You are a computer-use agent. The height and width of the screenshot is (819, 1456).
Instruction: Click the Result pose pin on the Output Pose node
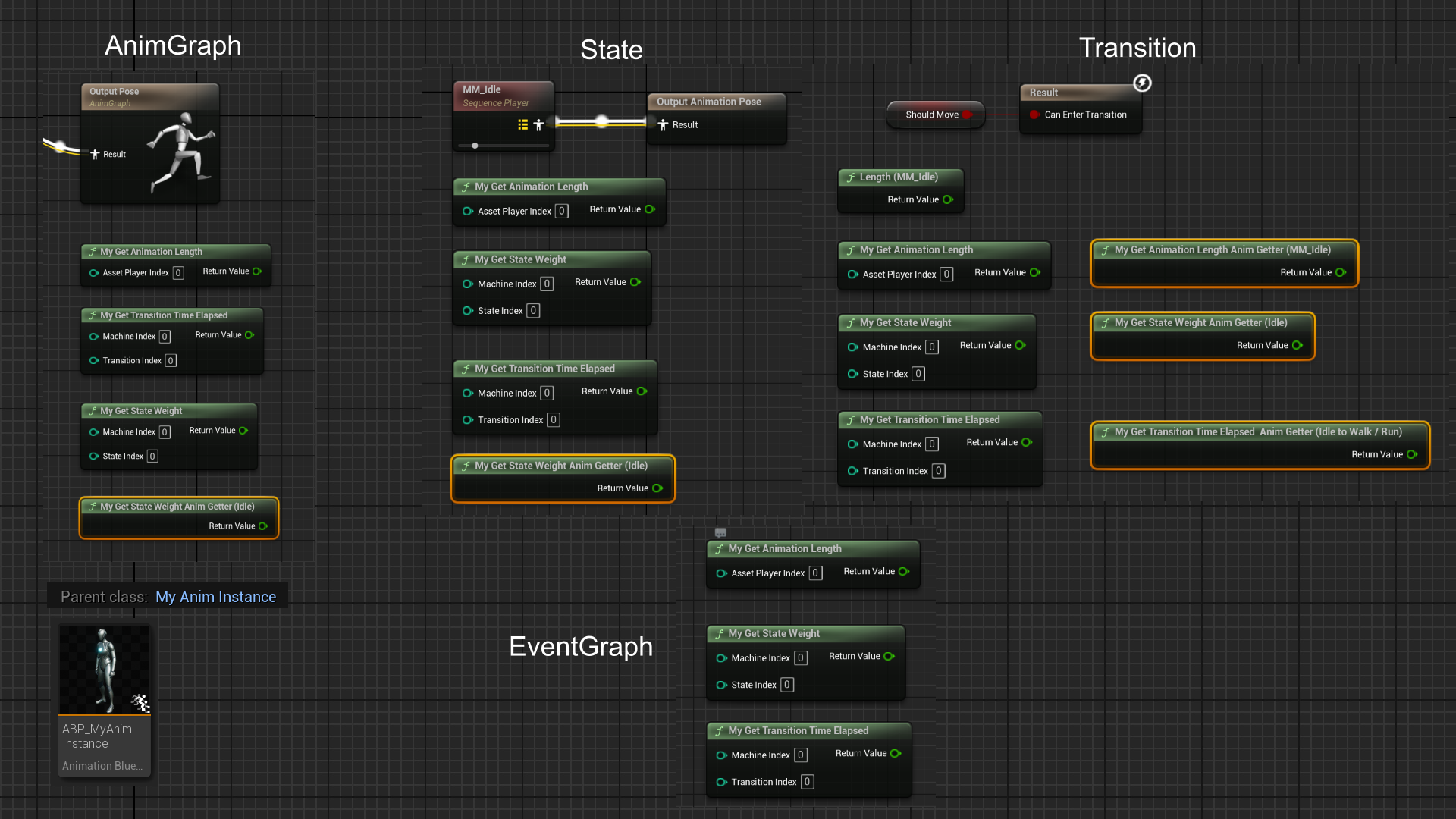pyautogui.click(x=95, y=154)
